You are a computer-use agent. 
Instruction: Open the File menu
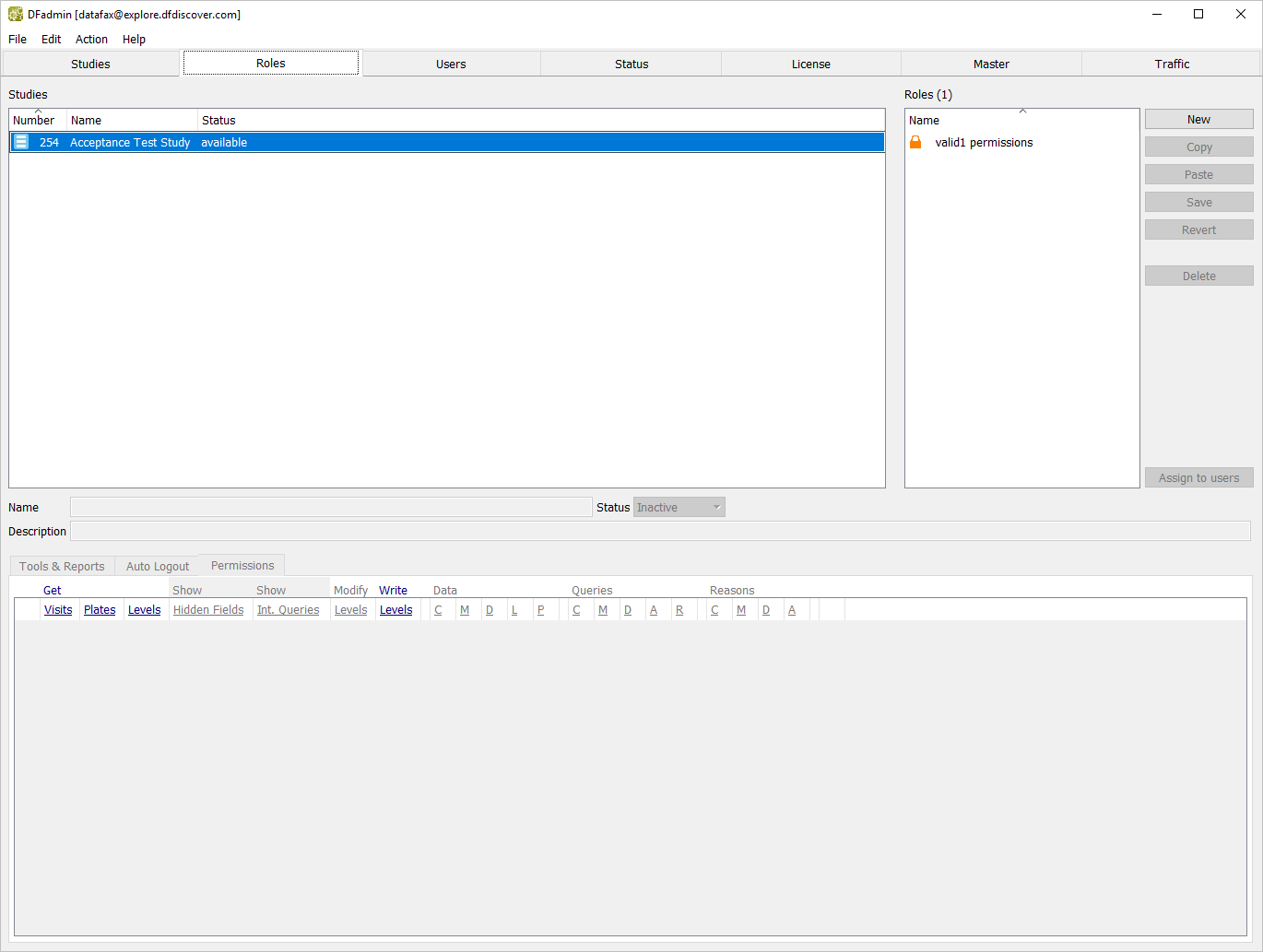click(18, 40)
